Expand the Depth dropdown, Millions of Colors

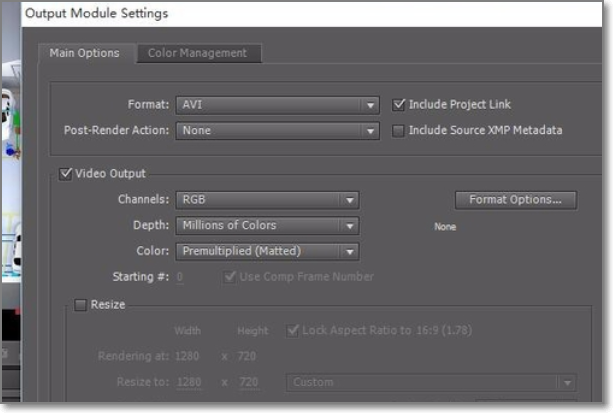(267, 226)
